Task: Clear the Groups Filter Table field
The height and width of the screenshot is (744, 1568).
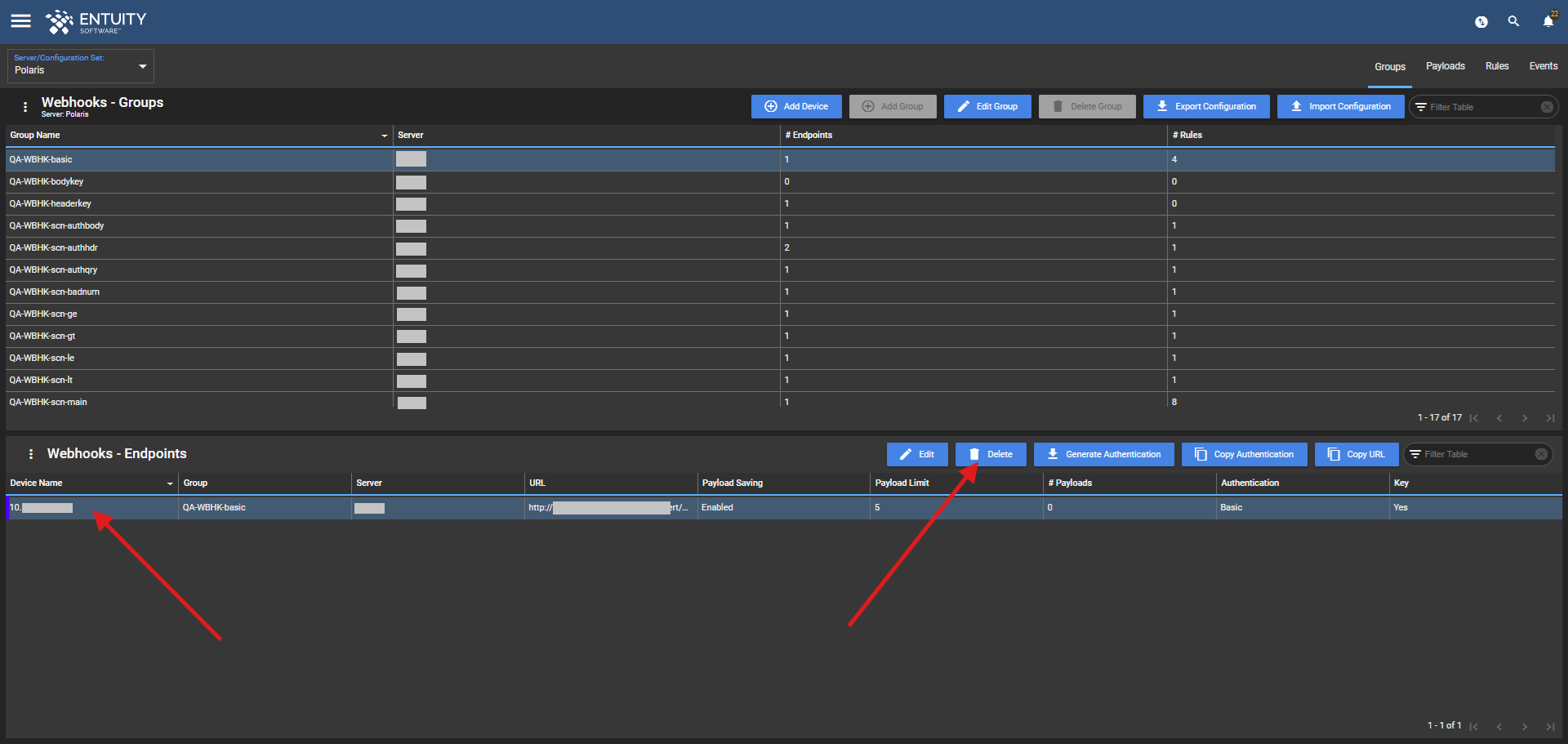Action: pos(1547,107)
